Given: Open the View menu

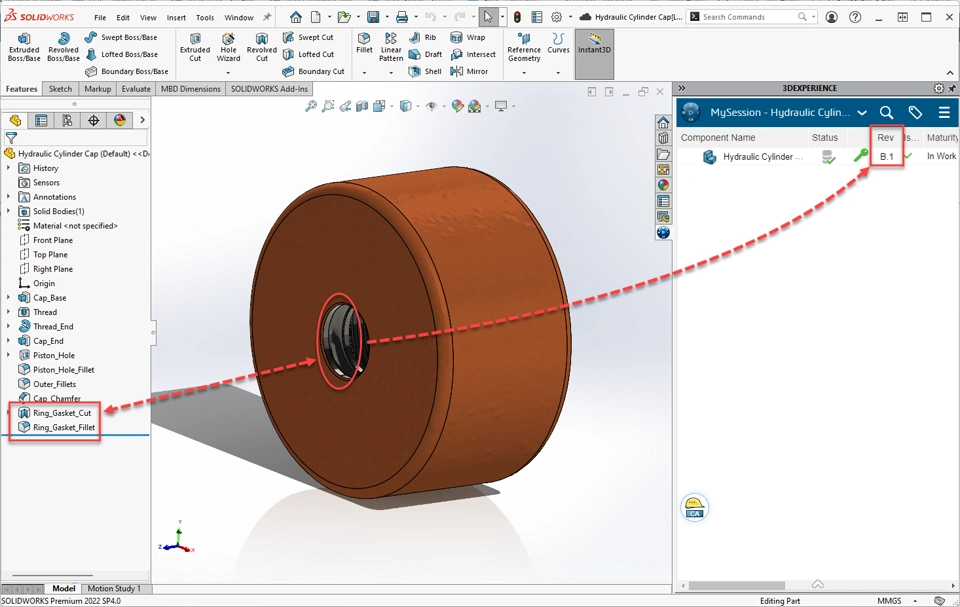Looking at the screenshot, I should (148, 18).
